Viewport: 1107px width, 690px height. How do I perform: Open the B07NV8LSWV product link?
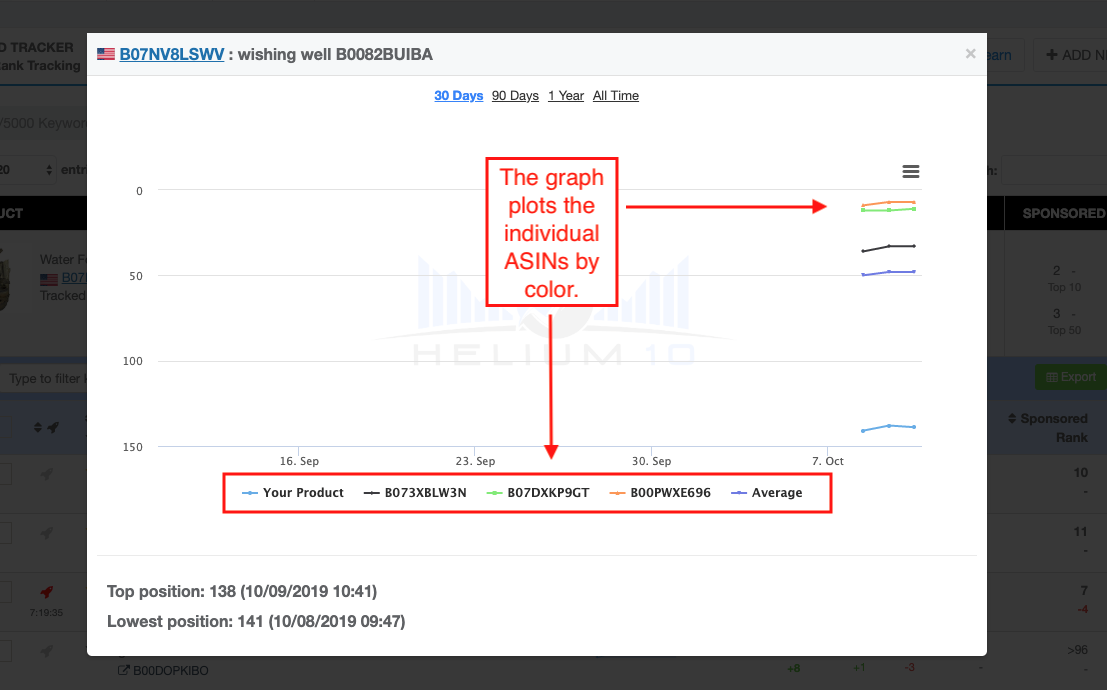tap(171, 54)
